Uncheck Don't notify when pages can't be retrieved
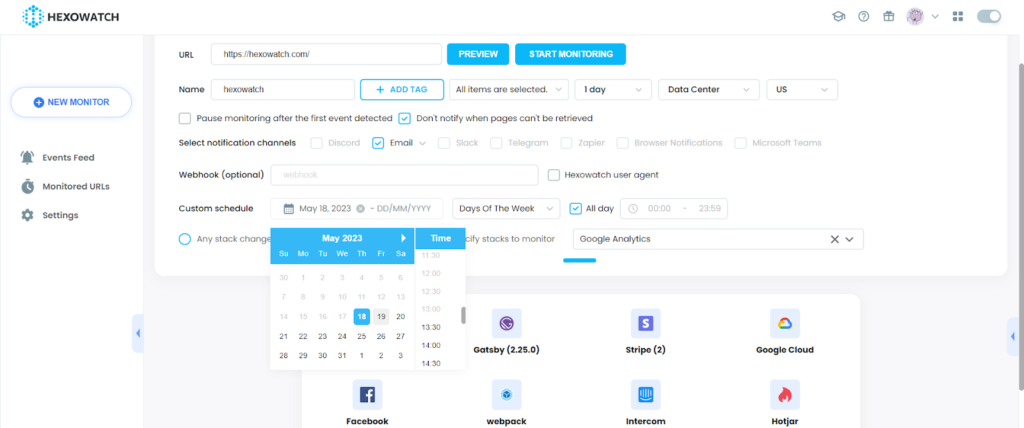This screenshot has height=428, width=1024. click(x=405, y=118)
